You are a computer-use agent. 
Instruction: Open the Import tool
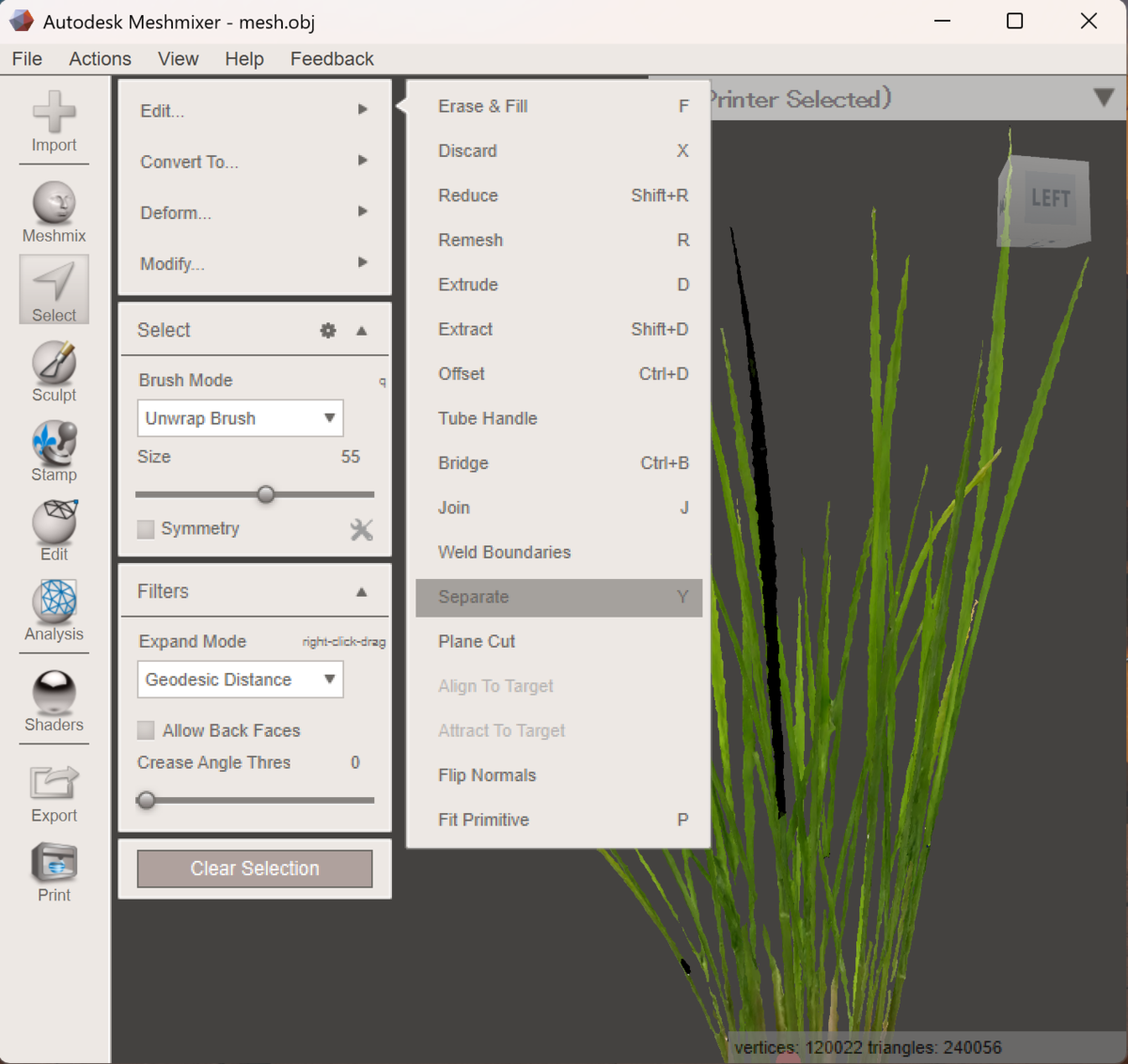tap(54, 122)
